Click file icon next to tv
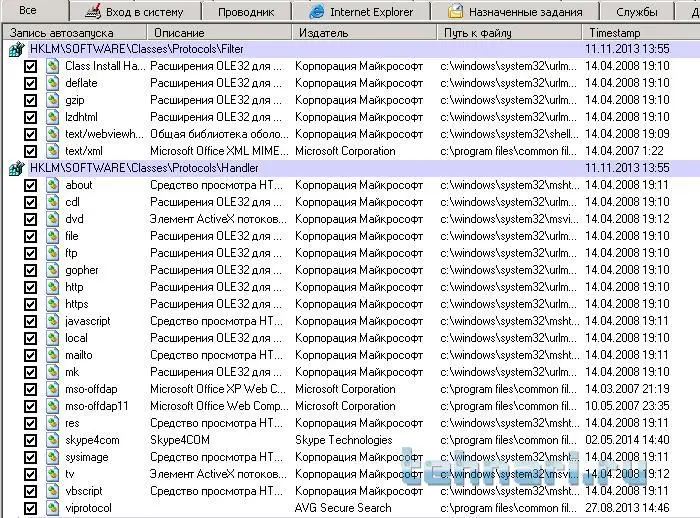700x518 pixels. point(52,474)
